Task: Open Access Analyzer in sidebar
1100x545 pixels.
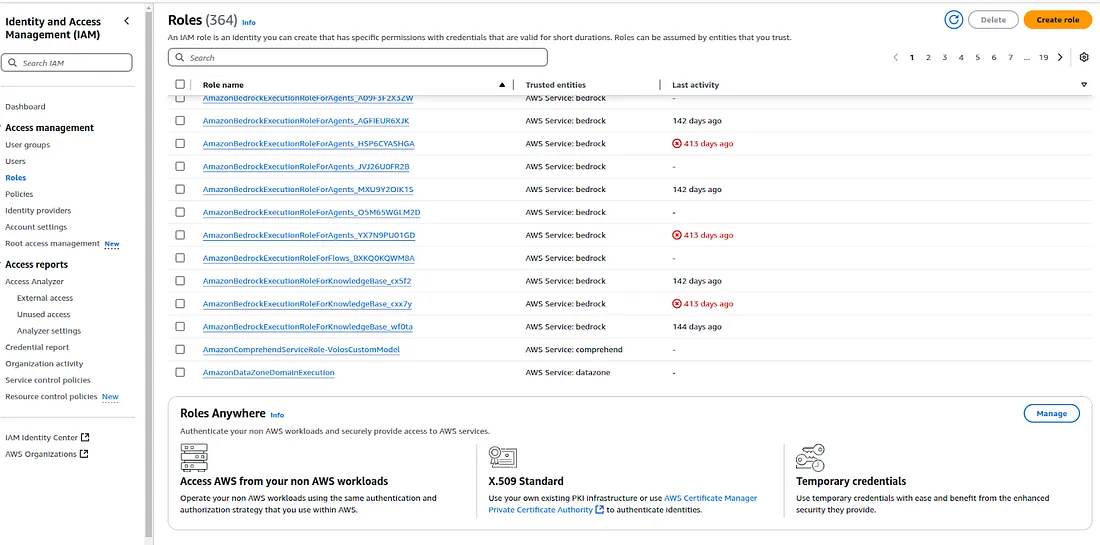Action: click(34, 281)
